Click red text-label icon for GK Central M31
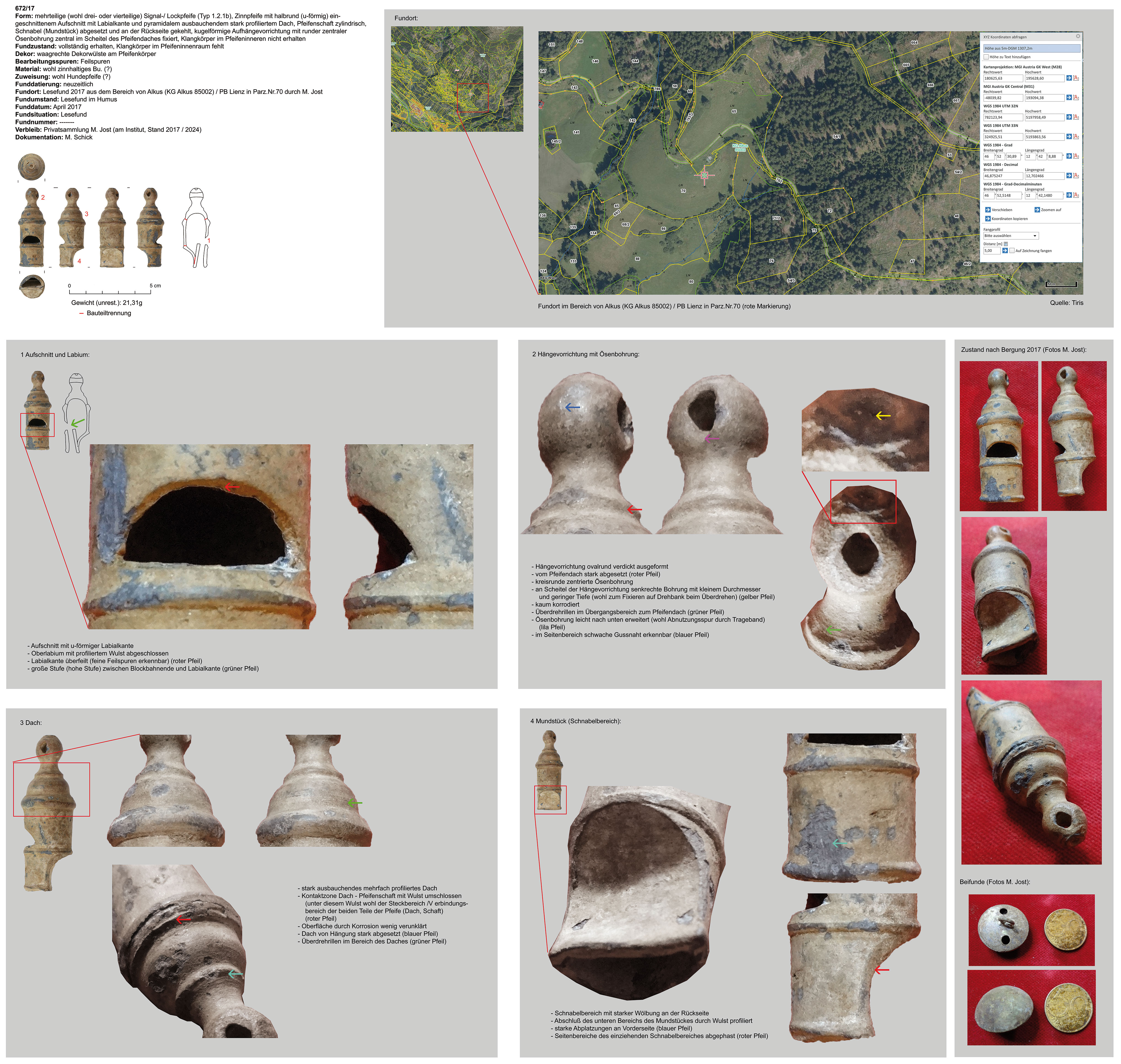Viewport: 1121px width, 1064px height. click(1076, 98)
